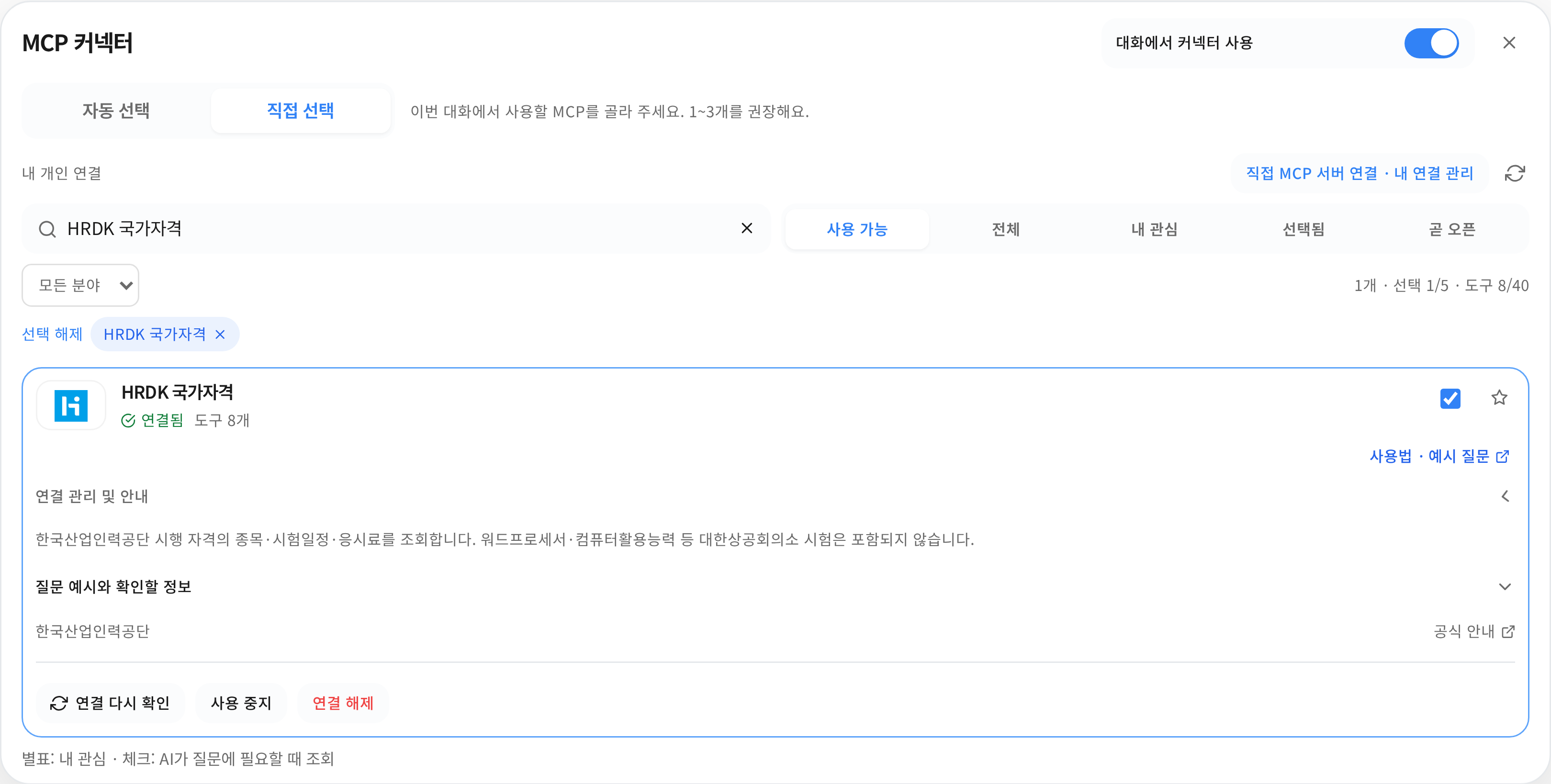Screen dimensions: 1551x784
Task: Expand the 질문 예시와 확인할 정보 section
Action: [775, 587]
